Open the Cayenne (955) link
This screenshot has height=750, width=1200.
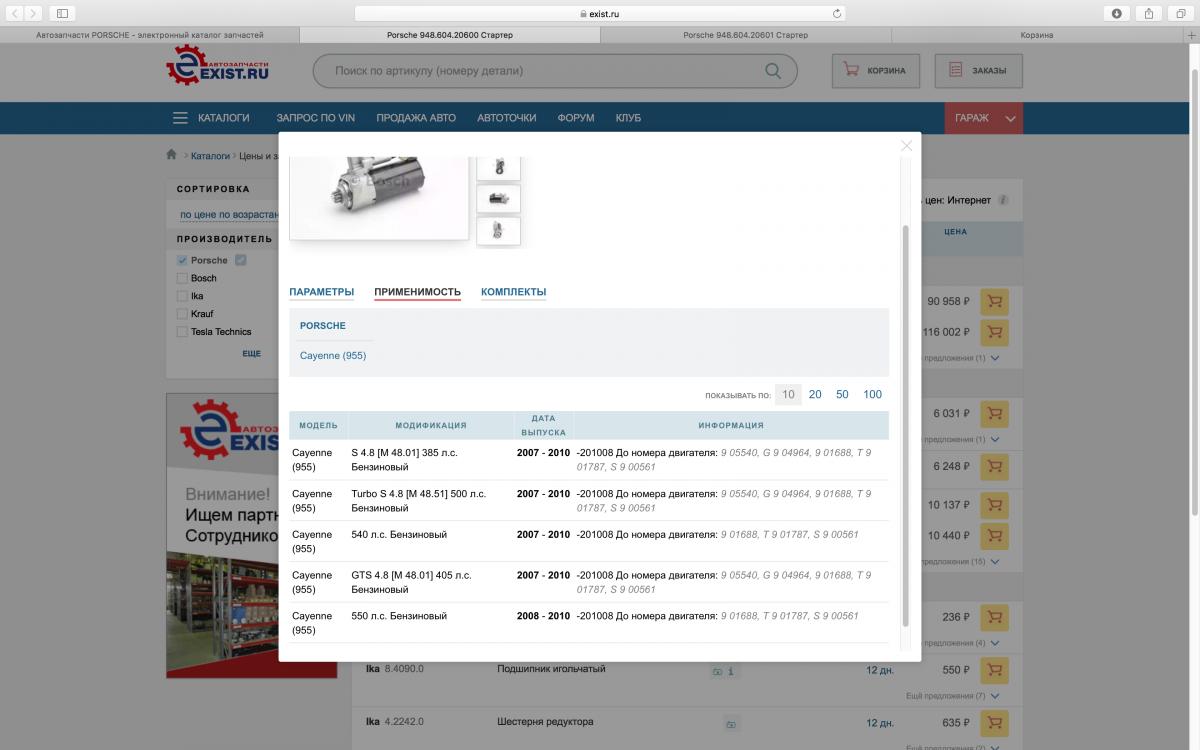333,356
